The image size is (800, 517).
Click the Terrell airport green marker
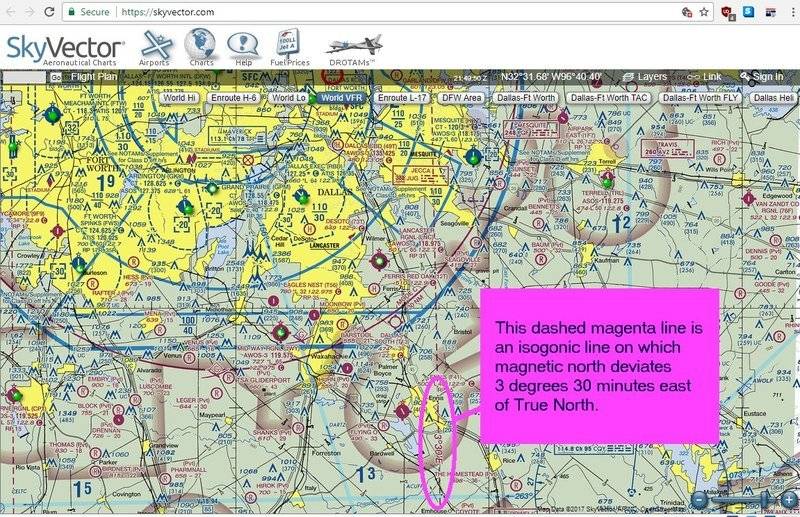click(607, 181)
